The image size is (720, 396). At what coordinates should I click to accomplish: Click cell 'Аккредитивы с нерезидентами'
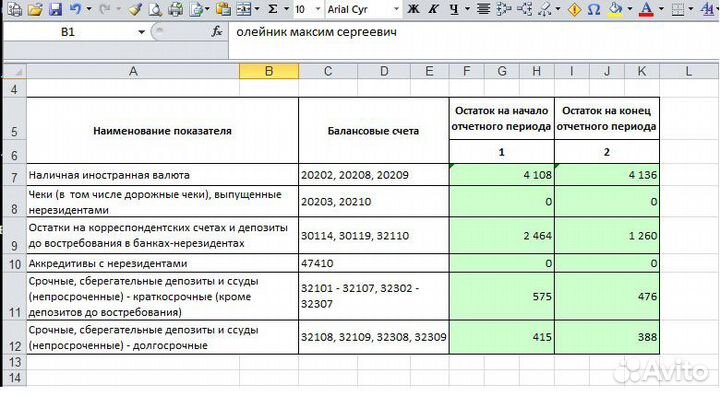pyautogui.click(x=163, y=263)
